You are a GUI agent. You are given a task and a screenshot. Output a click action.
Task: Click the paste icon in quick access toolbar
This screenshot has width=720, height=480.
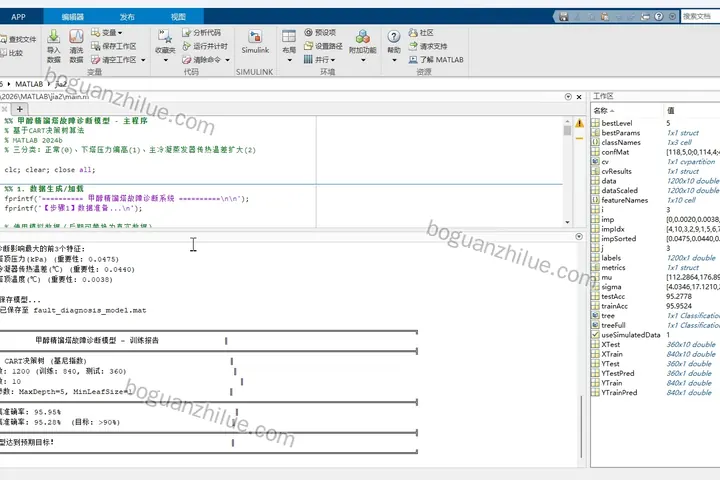tap(605, 17)
